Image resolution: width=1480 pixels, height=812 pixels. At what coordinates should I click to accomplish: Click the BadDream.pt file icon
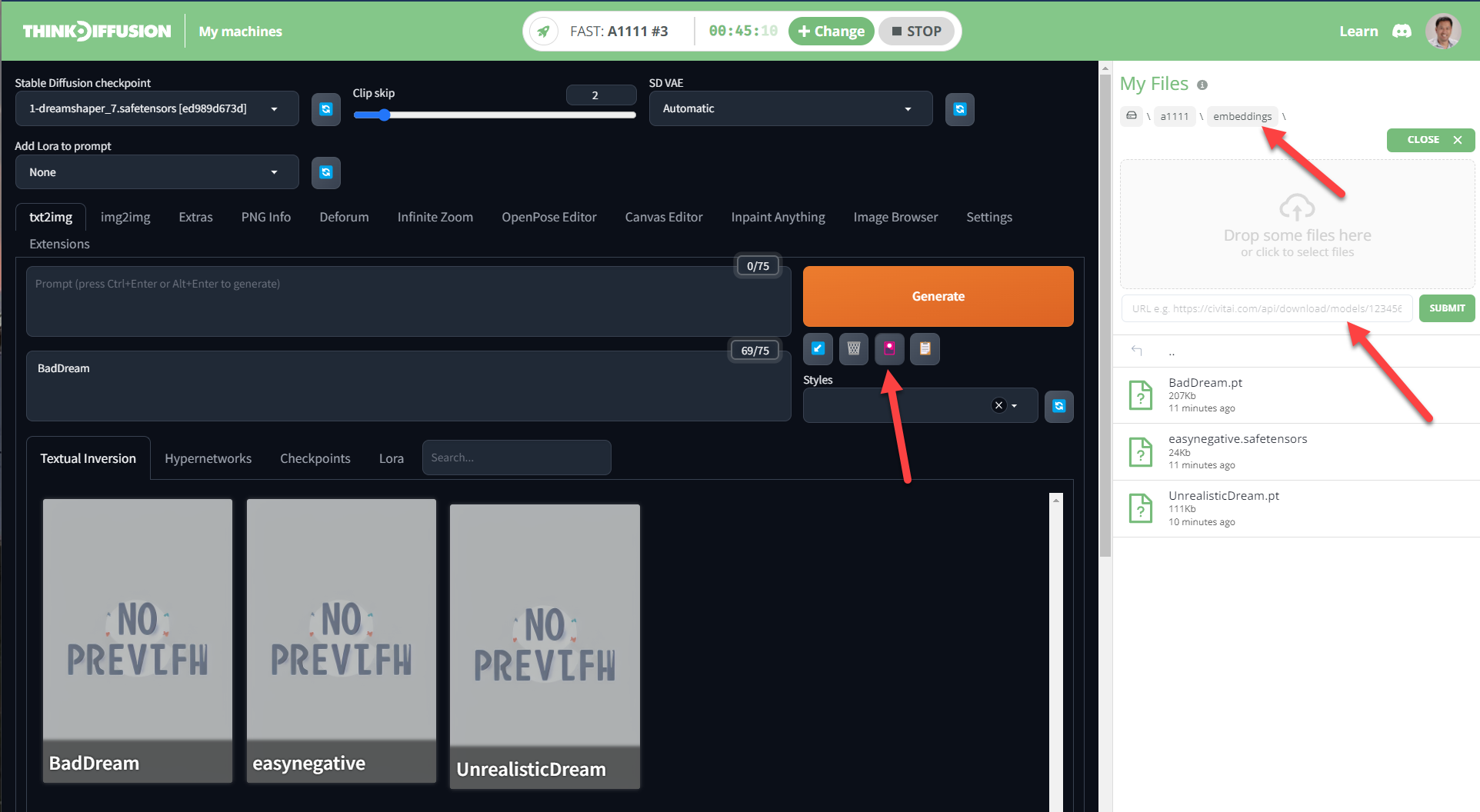[x=1141, y=395]
